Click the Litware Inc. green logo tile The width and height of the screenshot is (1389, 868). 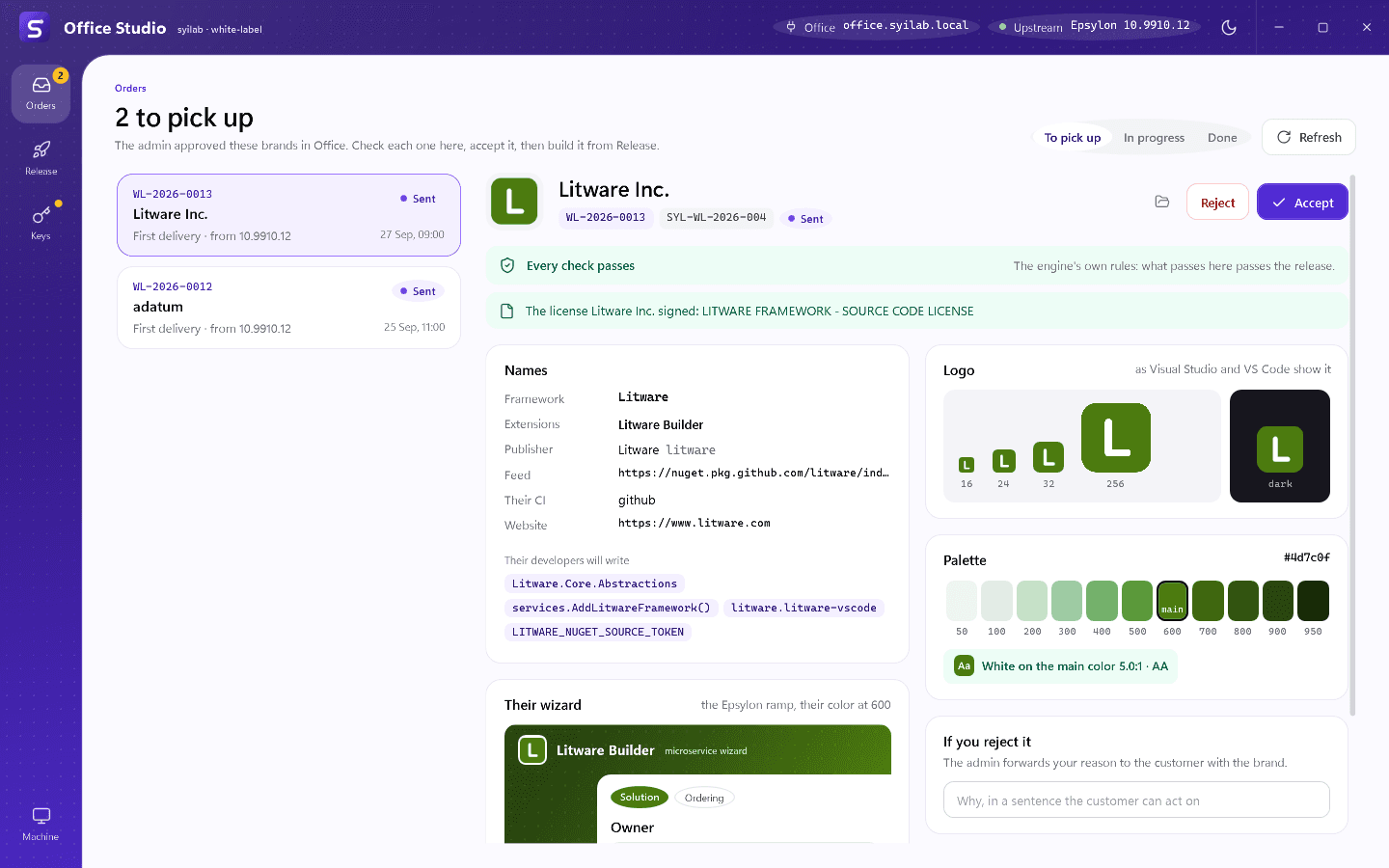click(x=514, y=201)
